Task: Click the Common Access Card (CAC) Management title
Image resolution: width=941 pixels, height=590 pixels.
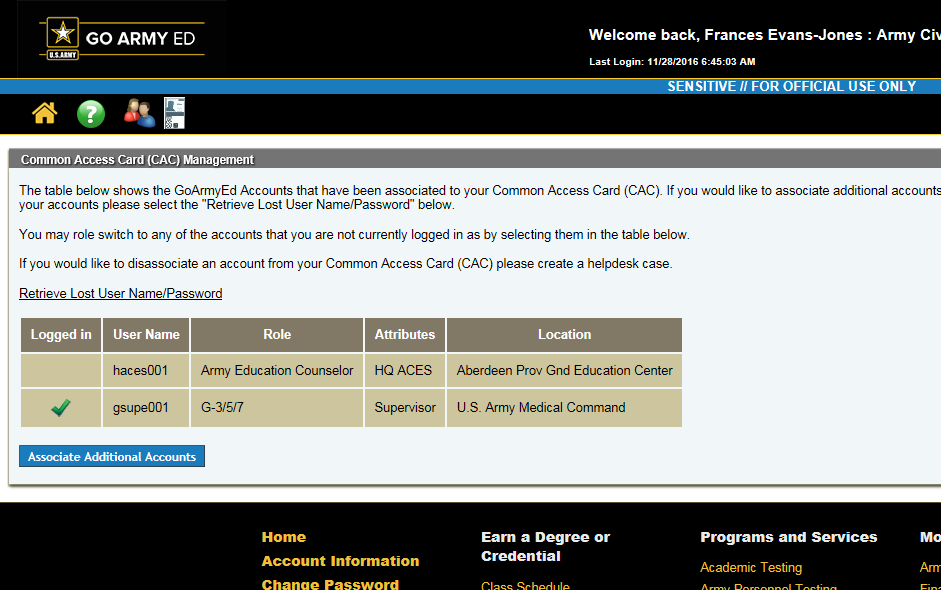Action: pyautogui.click(x=137, y=160)
